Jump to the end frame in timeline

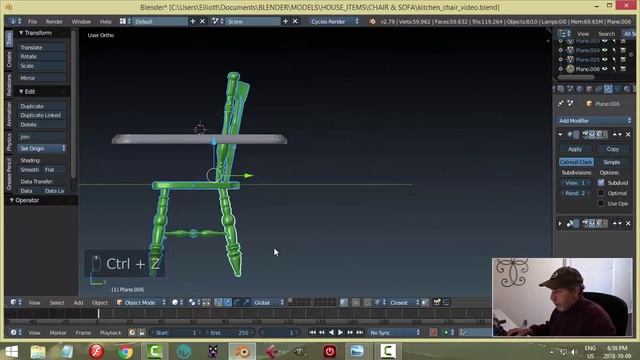(x=359, y=333)
